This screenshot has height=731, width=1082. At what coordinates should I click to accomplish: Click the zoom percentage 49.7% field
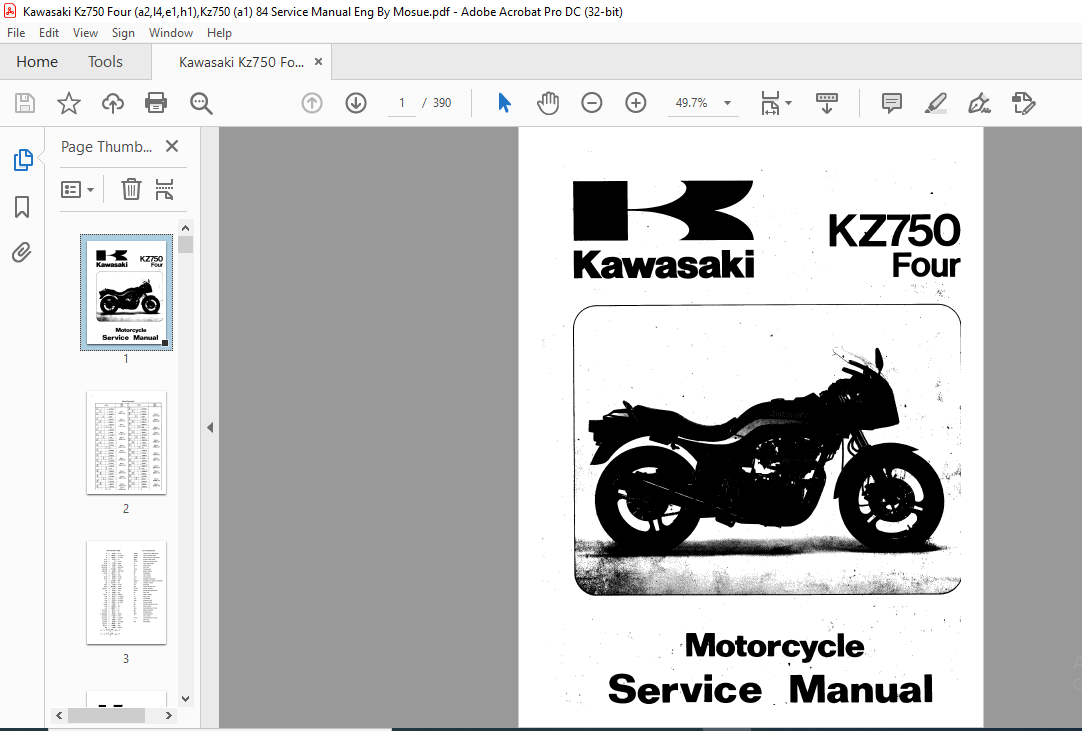691,104
